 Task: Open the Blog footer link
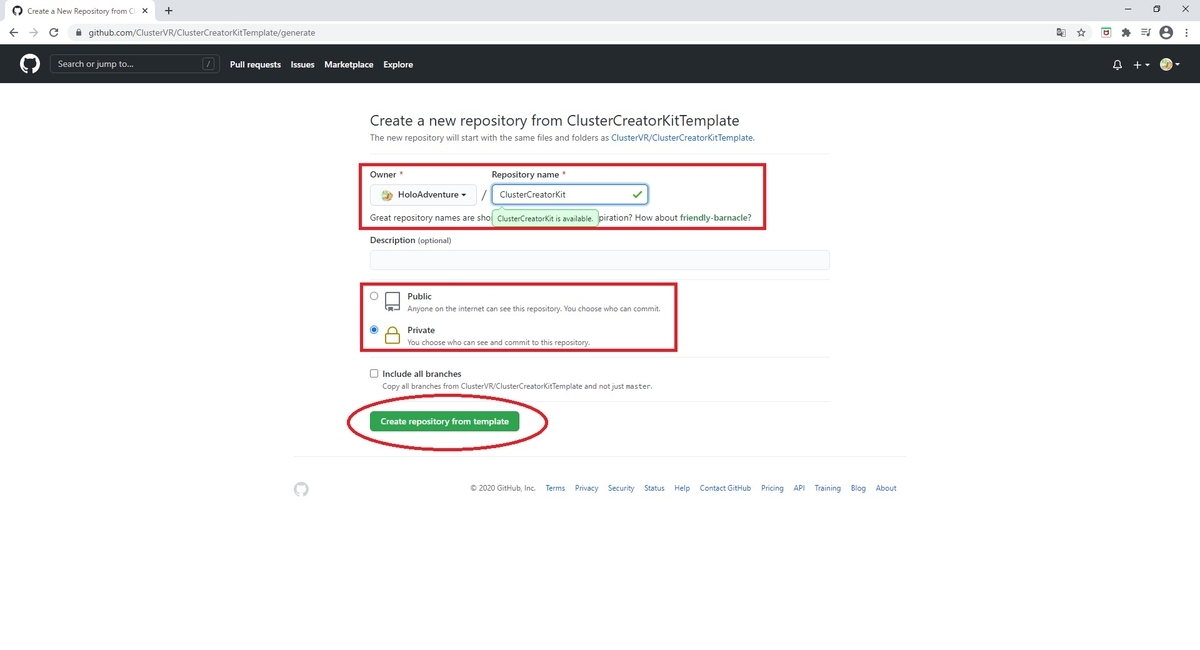click(858, 488)
